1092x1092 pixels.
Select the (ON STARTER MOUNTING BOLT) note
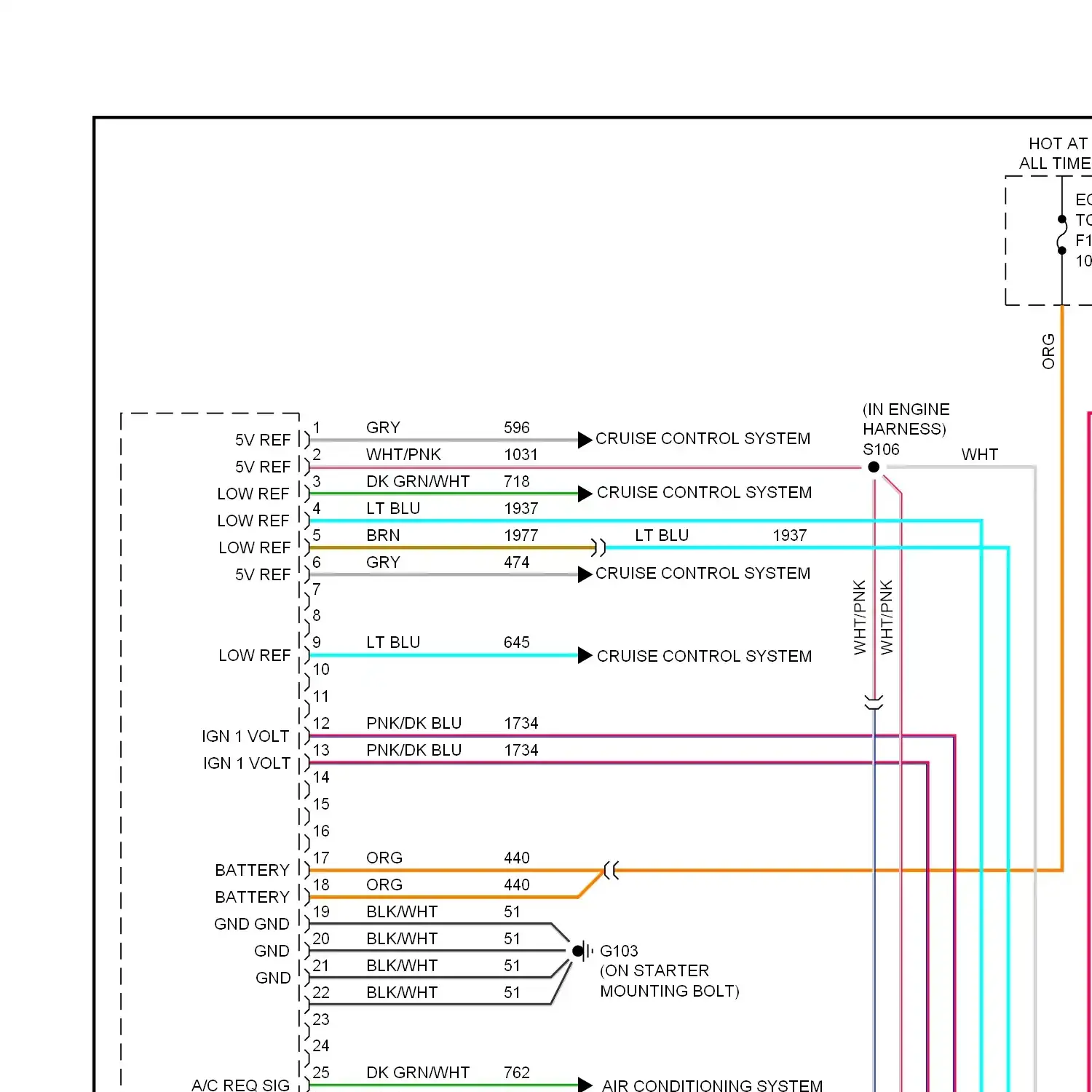[670, 981]
